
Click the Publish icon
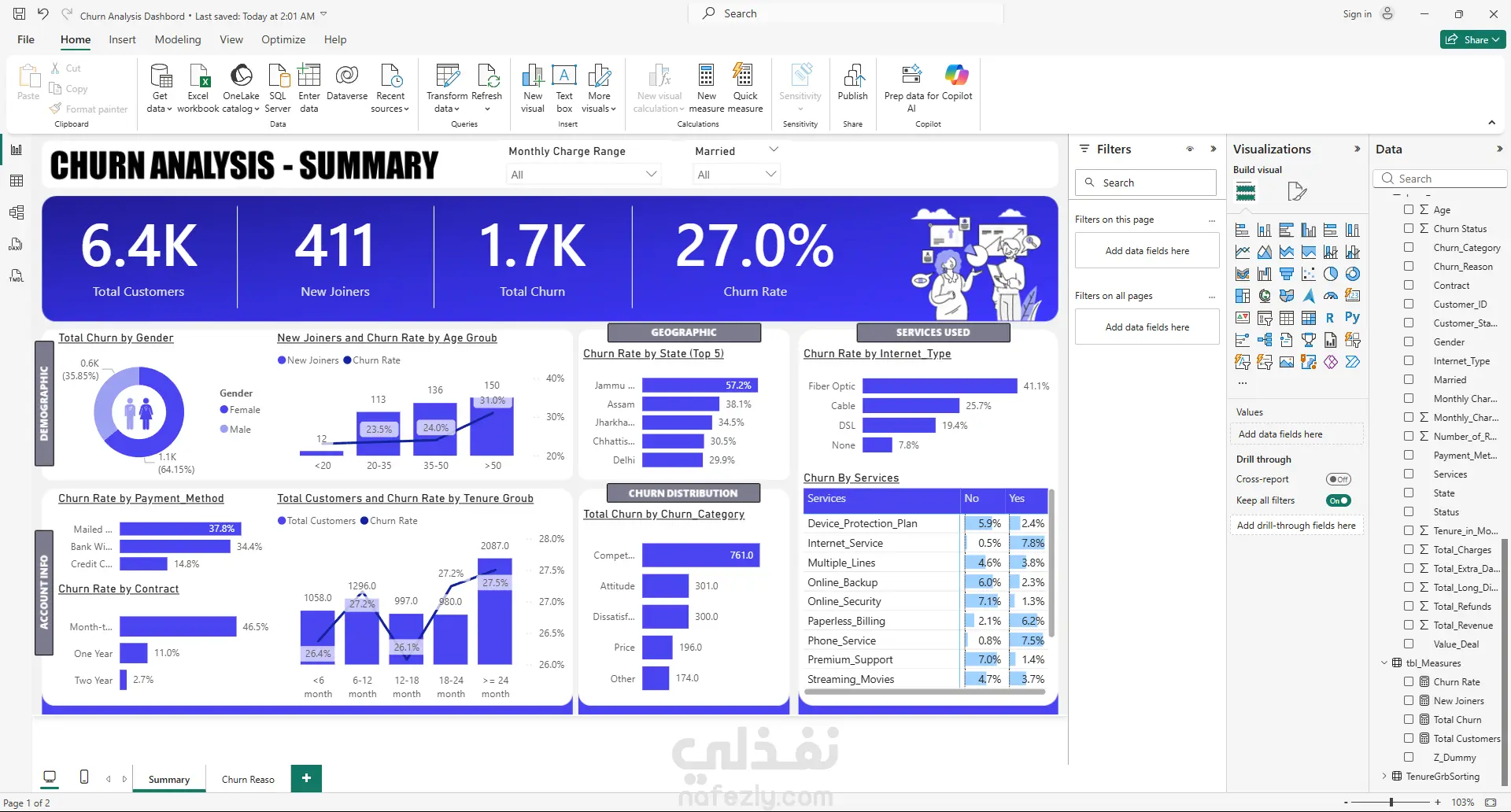(x=853, y=75)
